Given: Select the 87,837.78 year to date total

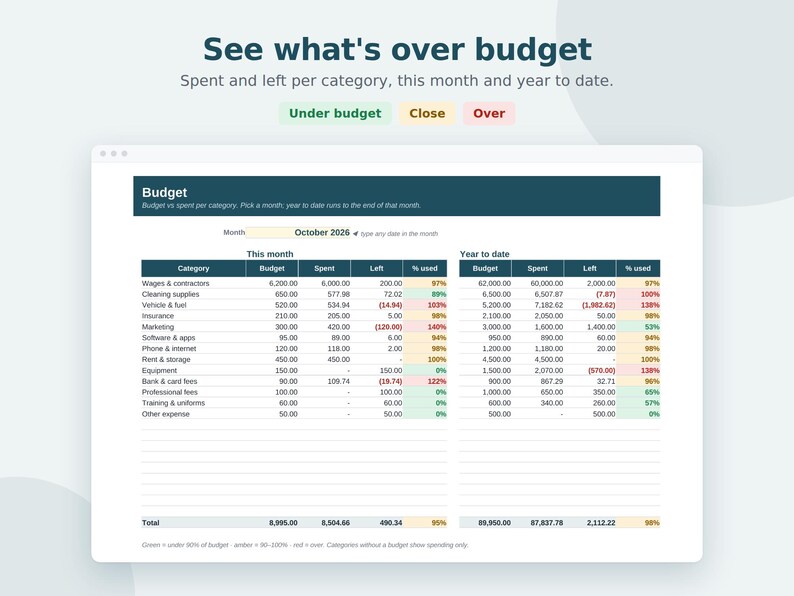Looking at the screenshot, I should (537, 523).
